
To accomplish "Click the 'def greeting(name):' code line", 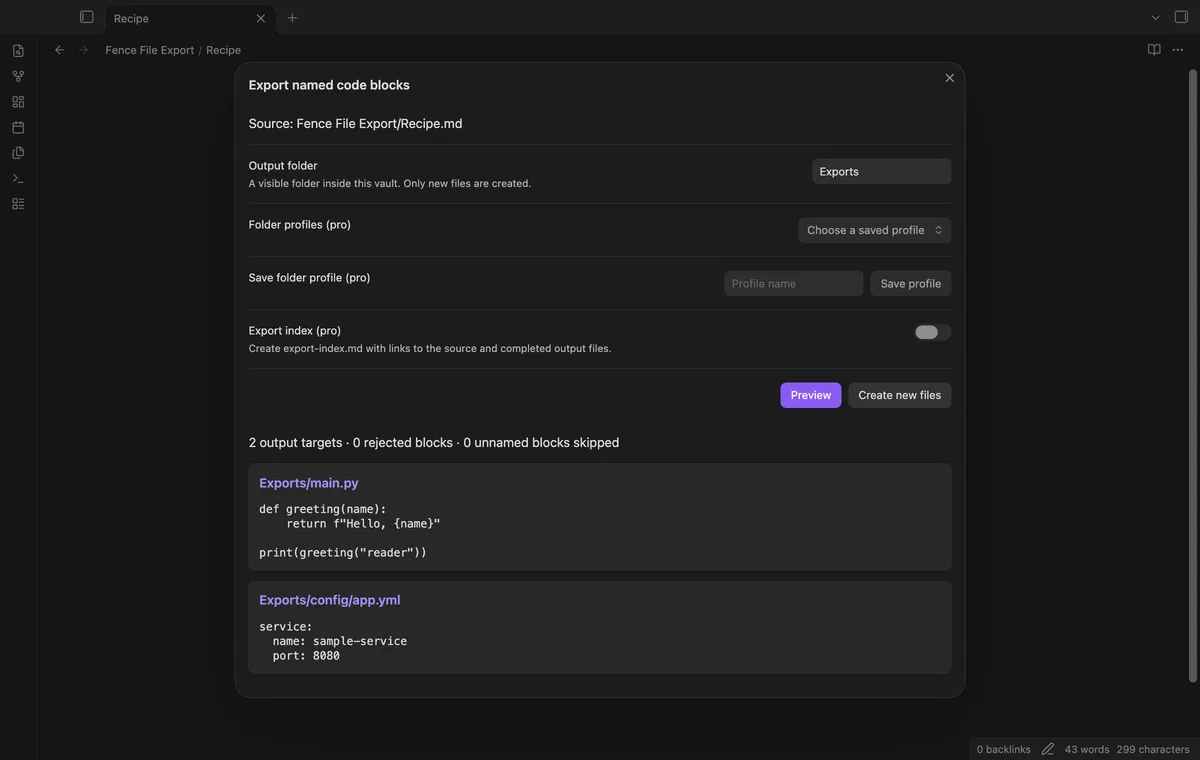I will [x=323, y=509].
